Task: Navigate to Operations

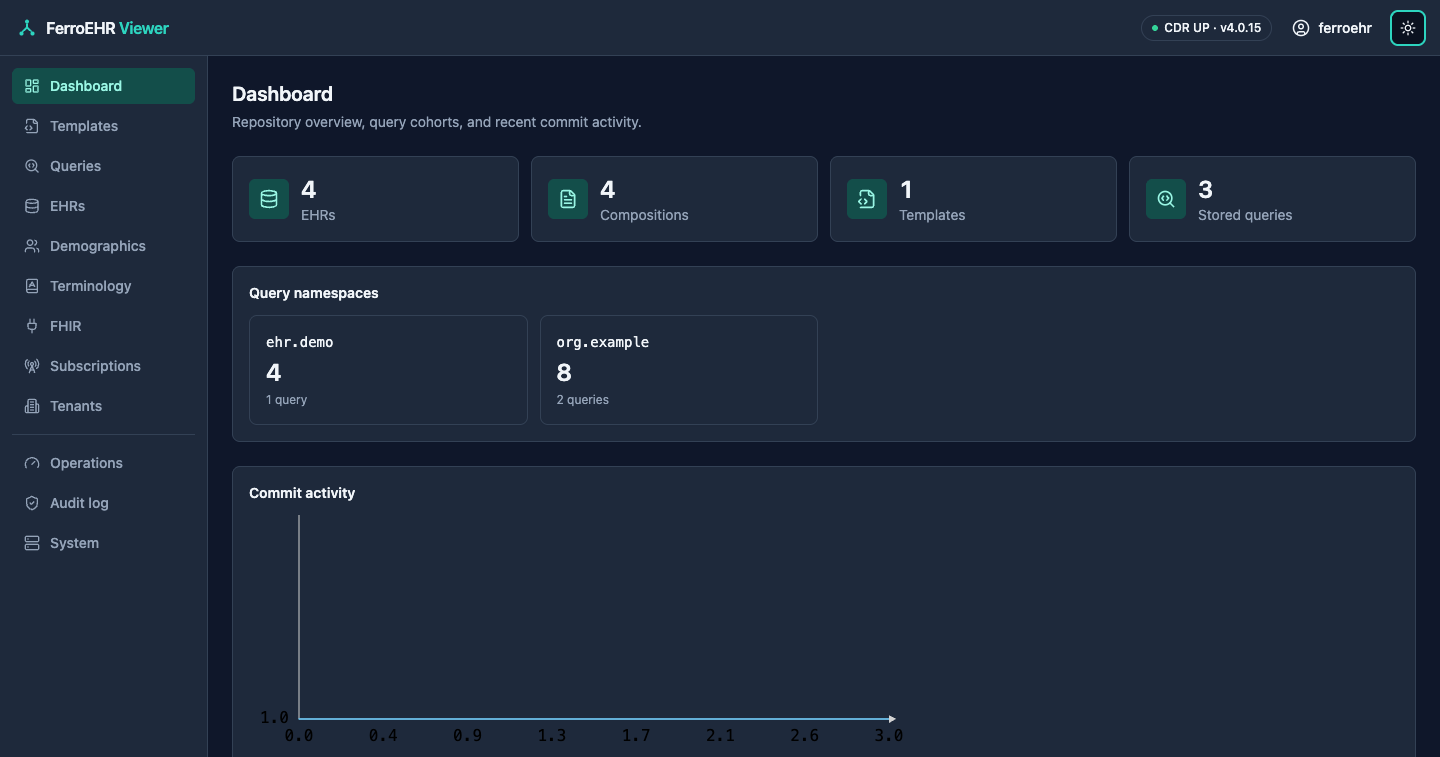Action: tap(103, 463)
